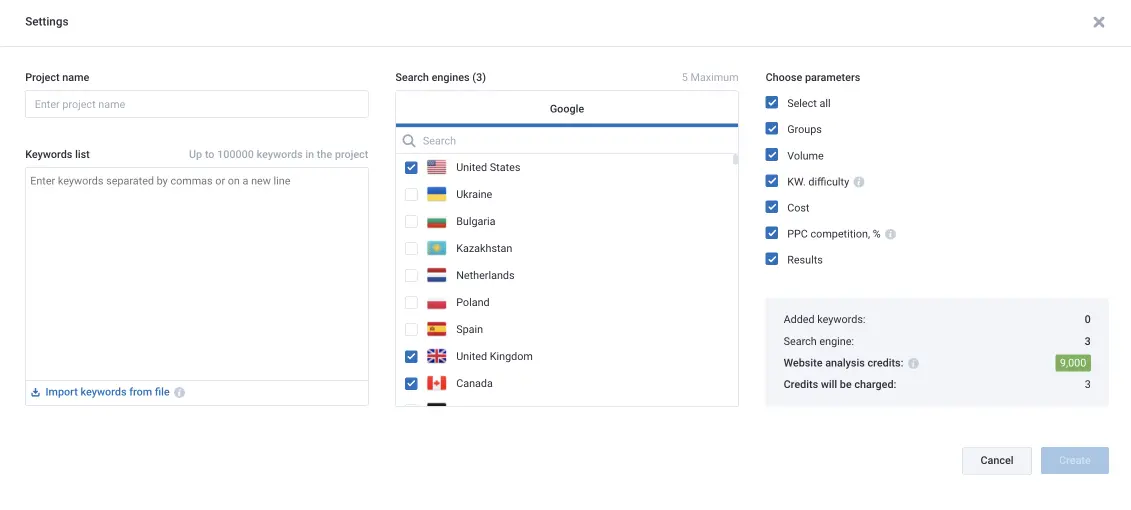Click the Project name input field
Image resolution: width=1131 pixels, height=510 pixels.
tap(196, 104)
